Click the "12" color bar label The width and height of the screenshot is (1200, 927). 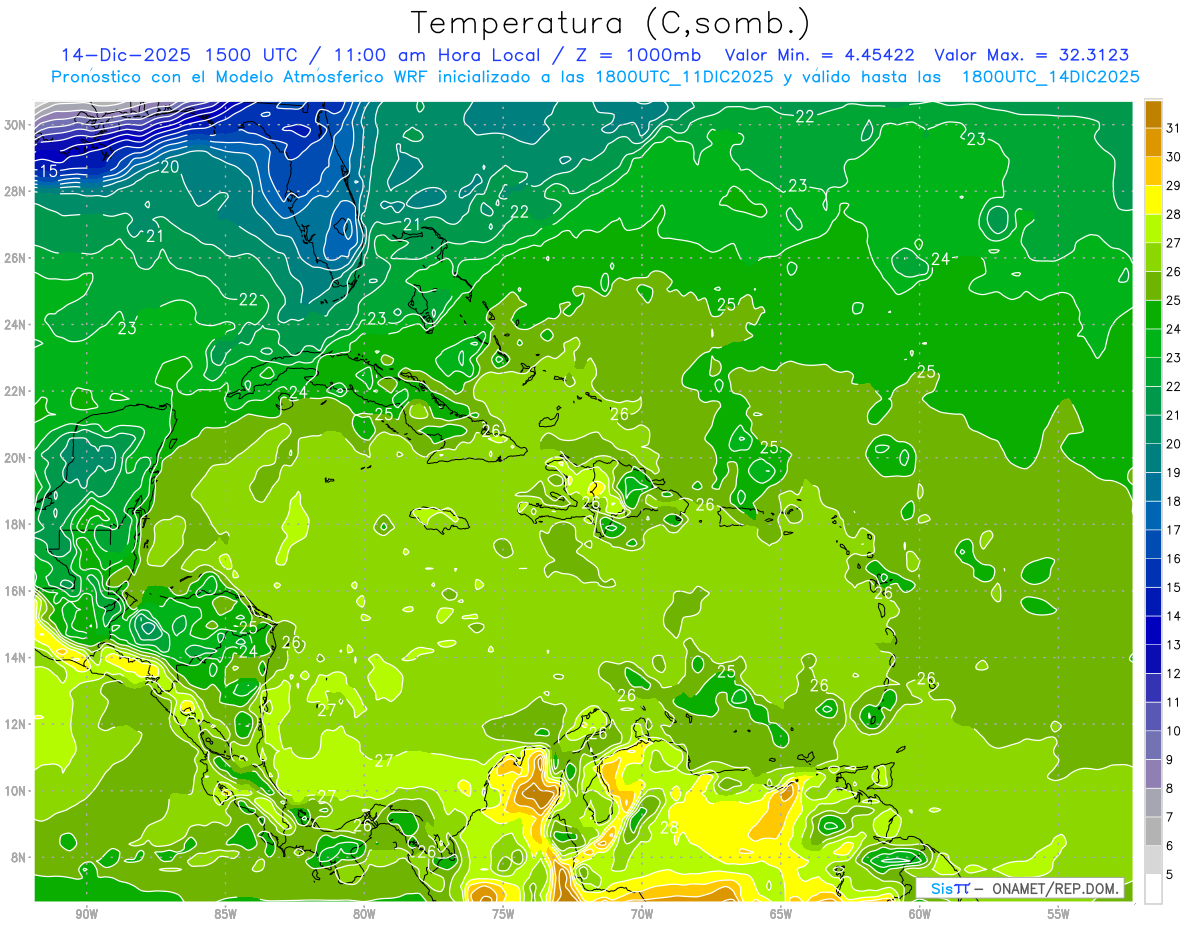(x=1174, y=673)
